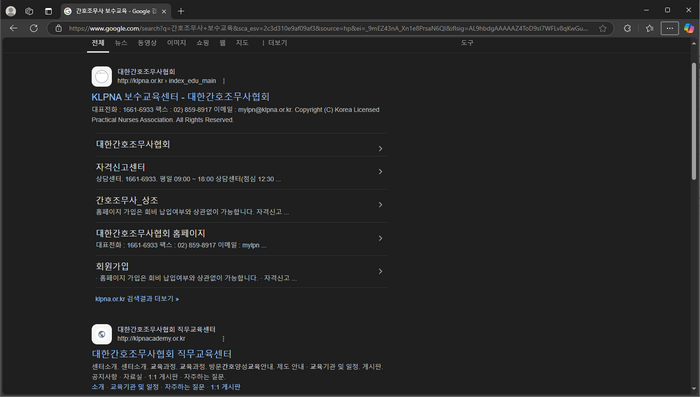Open the 자주하는 질문 sub-link
Image resolution: width=700 pixels, height=397 pixels.
pos(185,387)
